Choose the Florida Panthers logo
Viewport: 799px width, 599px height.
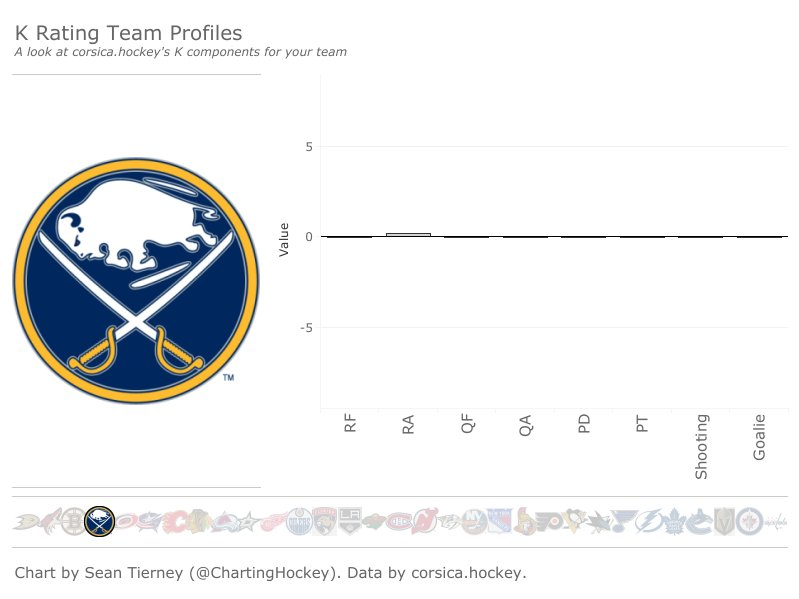point(324,522)
